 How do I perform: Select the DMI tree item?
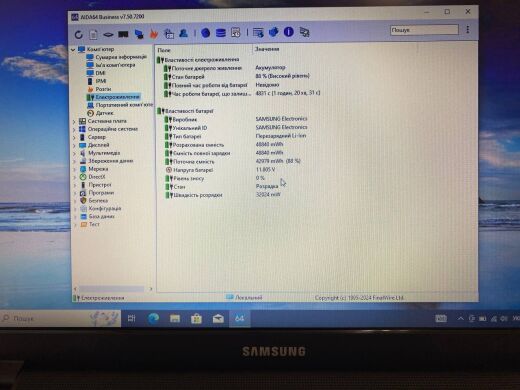coord(96,73)
